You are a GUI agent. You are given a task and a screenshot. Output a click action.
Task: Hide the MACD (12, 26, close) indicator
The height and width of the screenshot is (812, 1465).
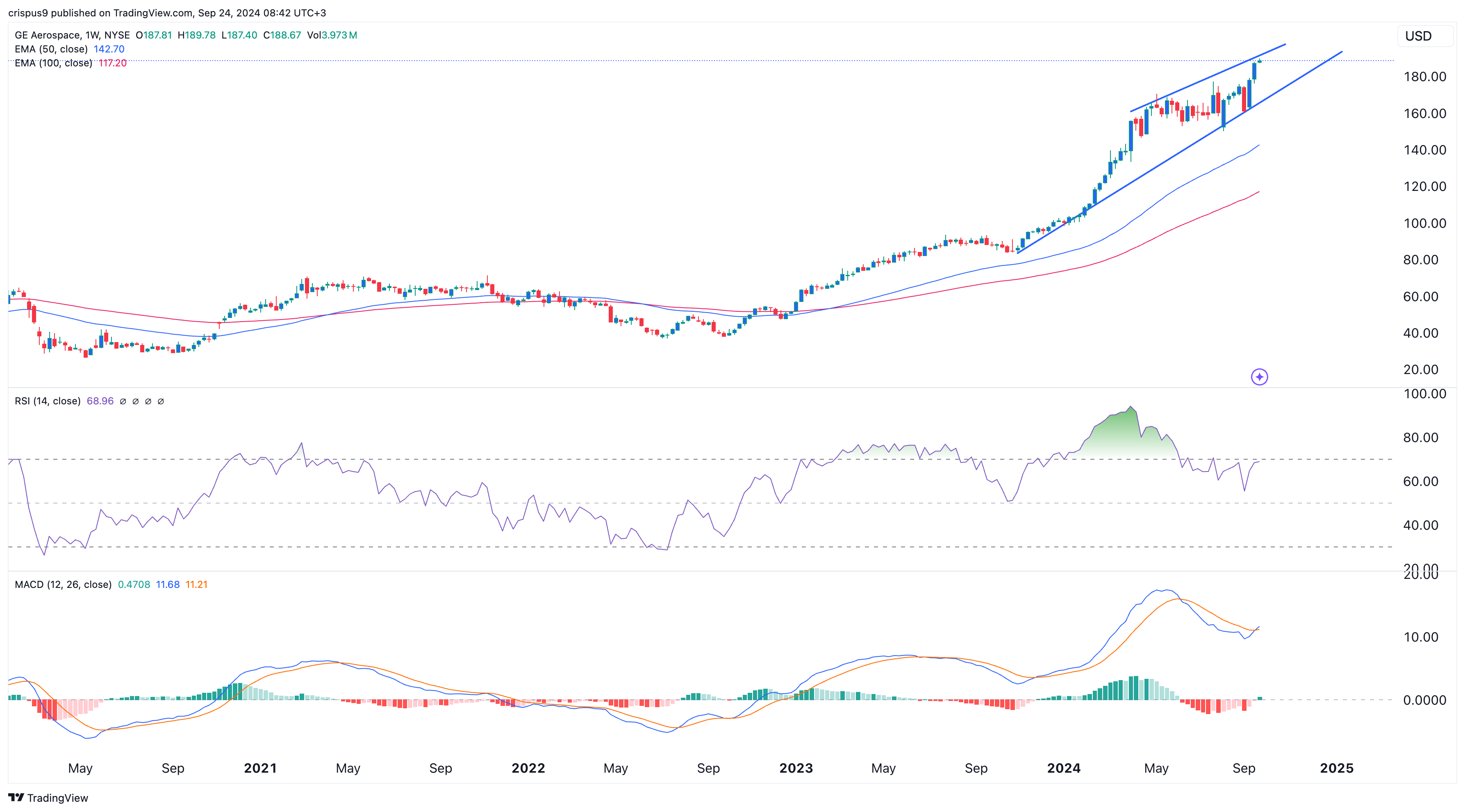63,584
